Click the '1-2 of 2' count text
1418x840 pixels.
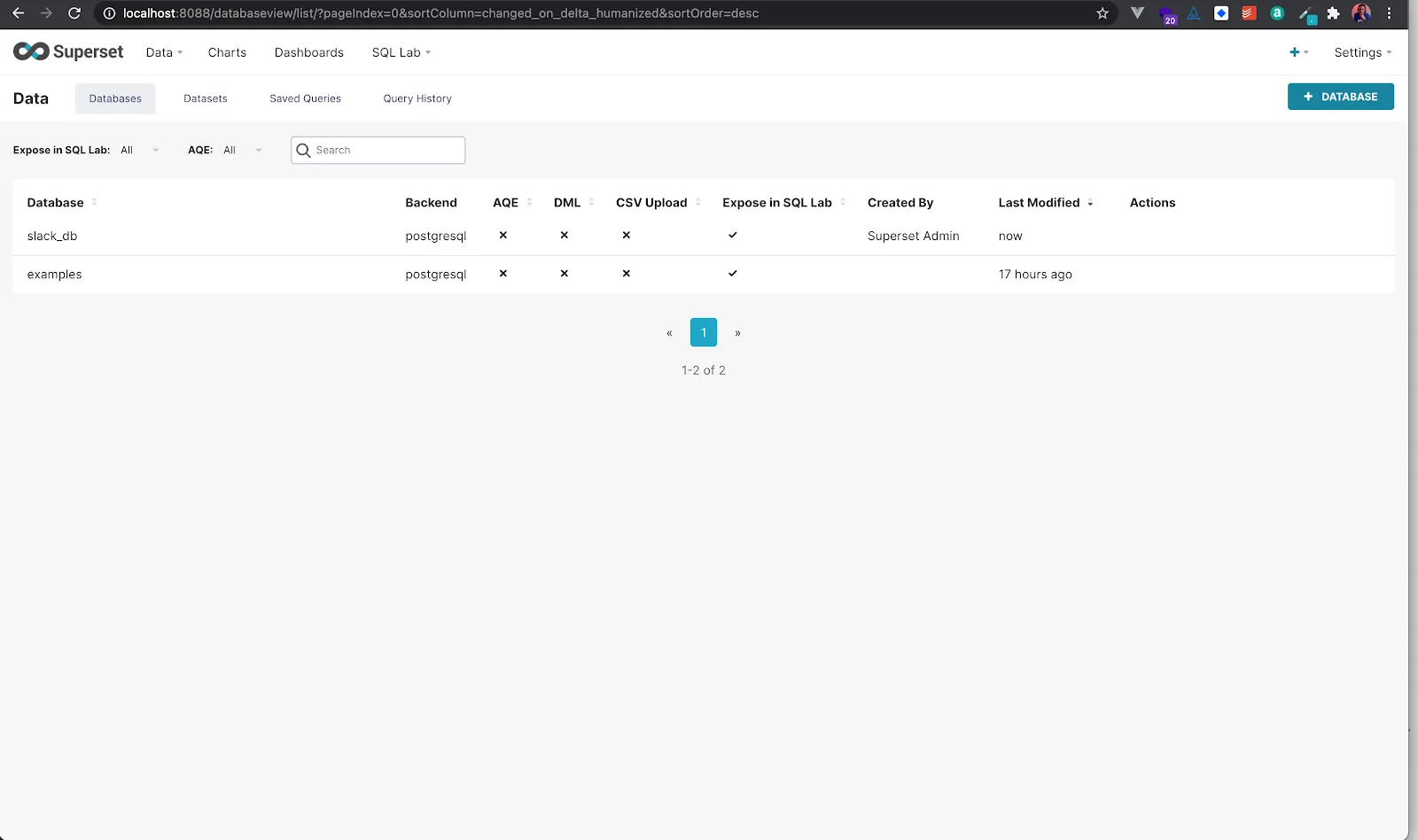pos(704,370)
